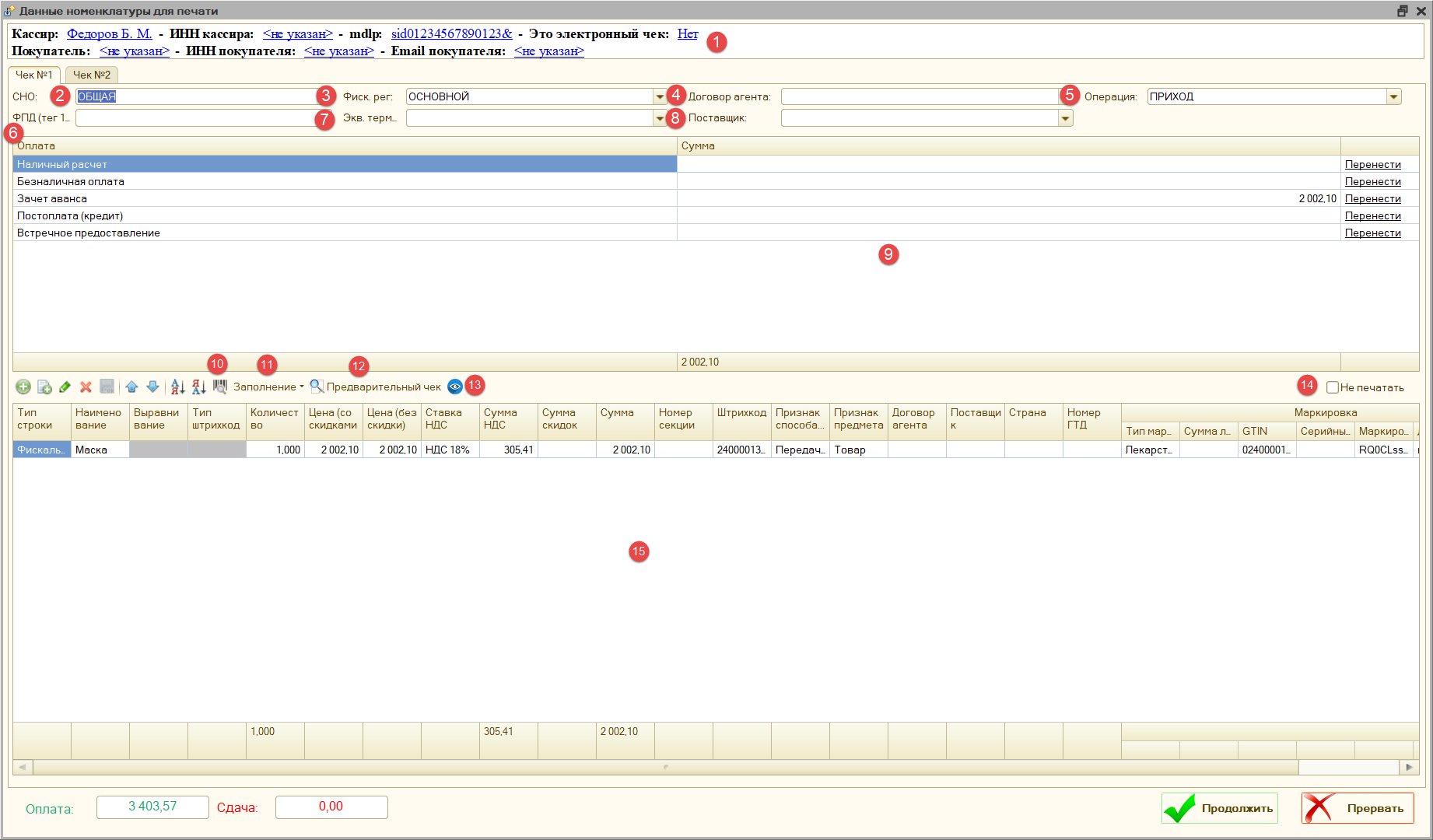Expand the Поставщик dropdown arrow
The image size is (1433, 840).
coord(1065,117)
